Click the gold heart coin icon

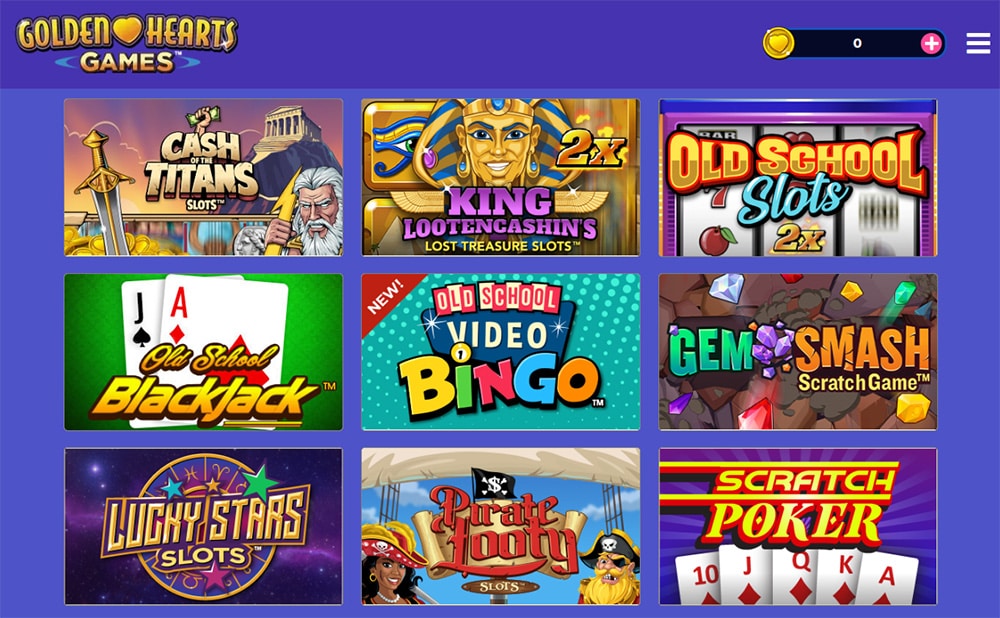pos(779,43)
